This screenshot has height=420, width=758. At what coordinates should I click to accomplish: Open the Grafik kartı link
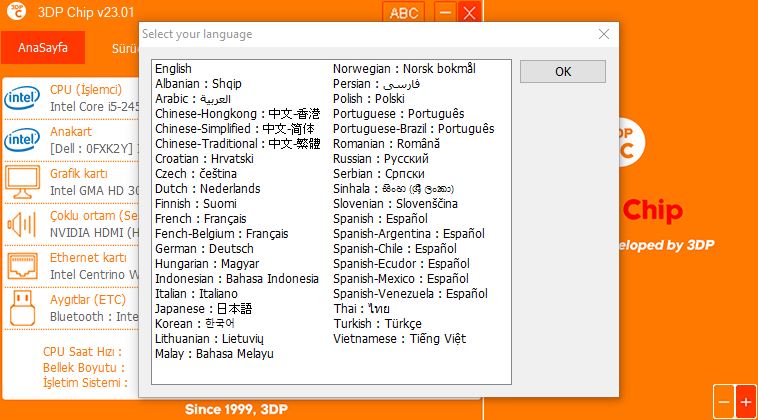click(x=79, y=174)
